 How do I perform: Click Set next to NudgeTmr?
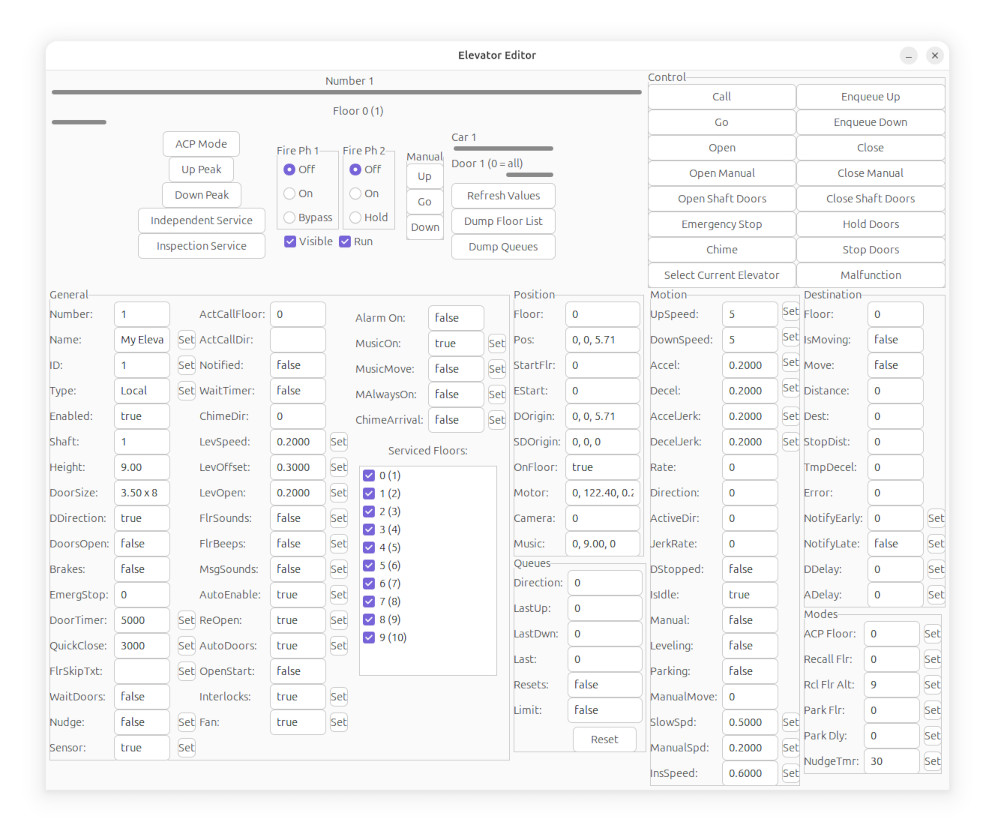coord(932,761)
